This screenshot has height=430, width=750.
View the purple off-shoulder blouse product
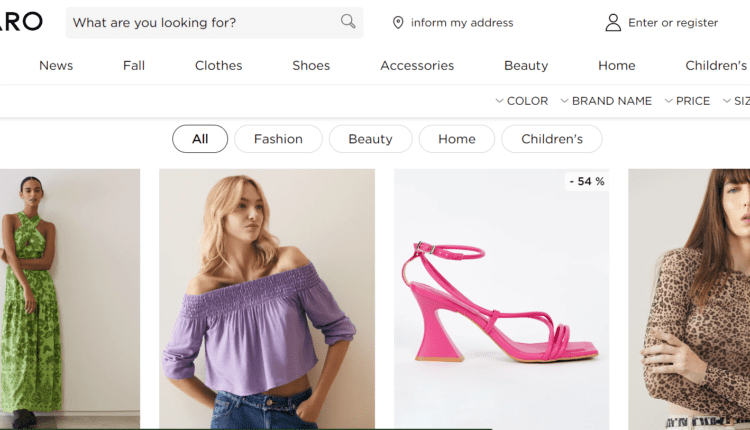267,300
